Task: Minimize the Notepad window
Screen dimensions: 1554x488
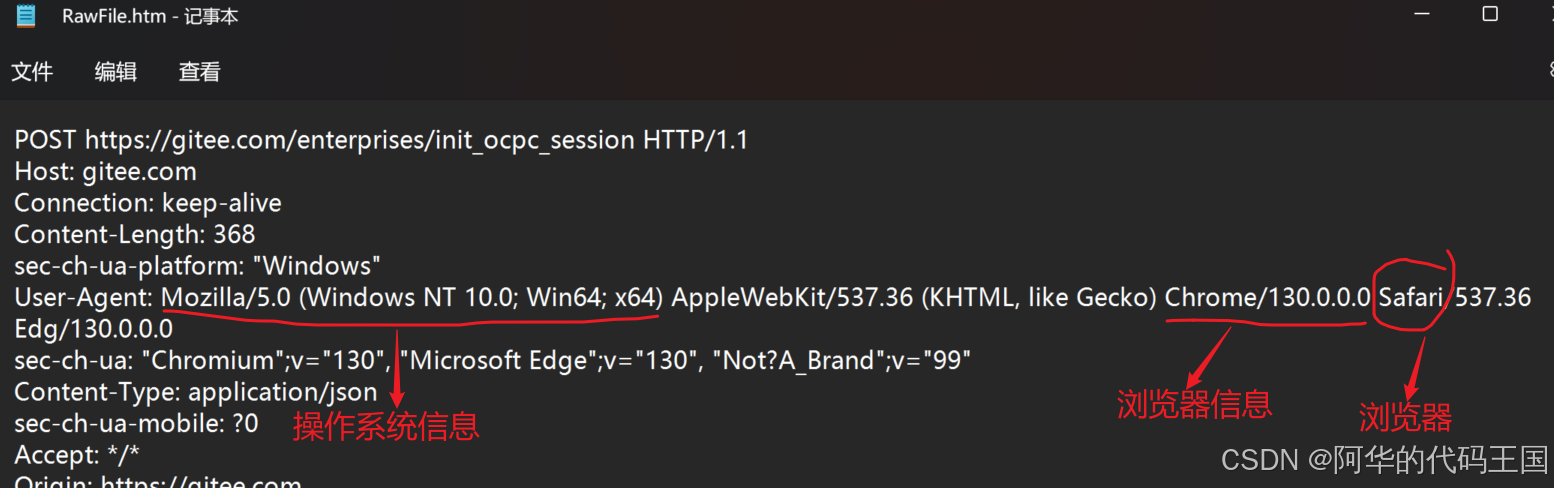Action: pyautogui.click(x=1424, y=14)
